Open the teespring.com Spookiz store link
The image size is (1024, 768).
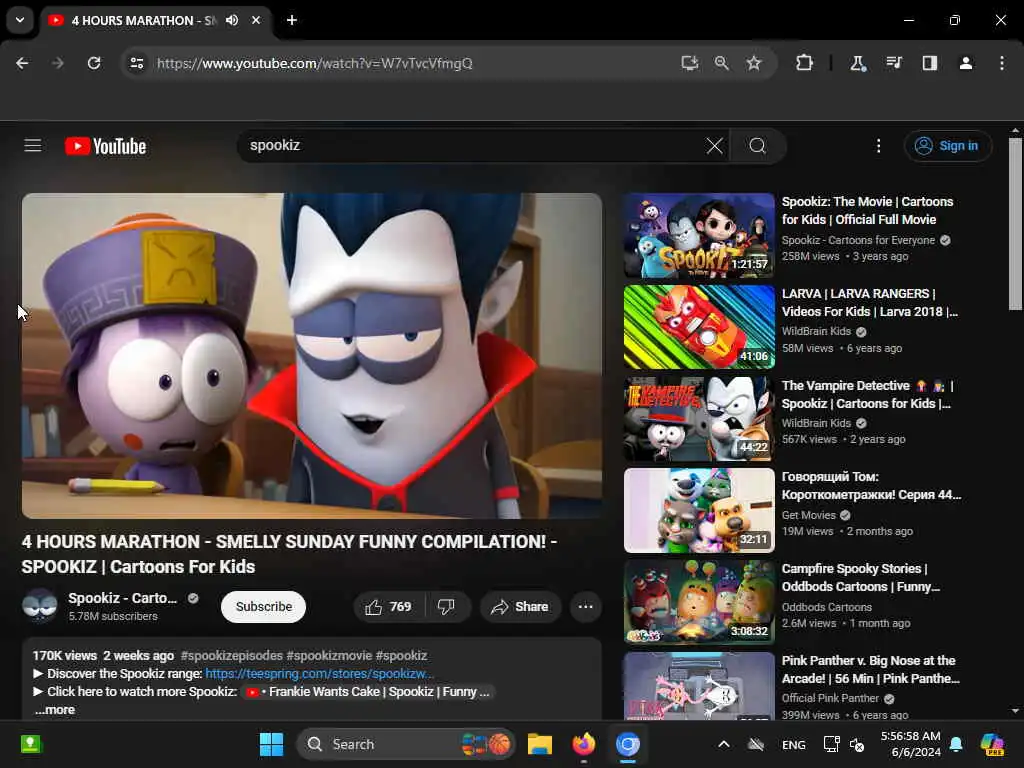click(x=319, y=674)
